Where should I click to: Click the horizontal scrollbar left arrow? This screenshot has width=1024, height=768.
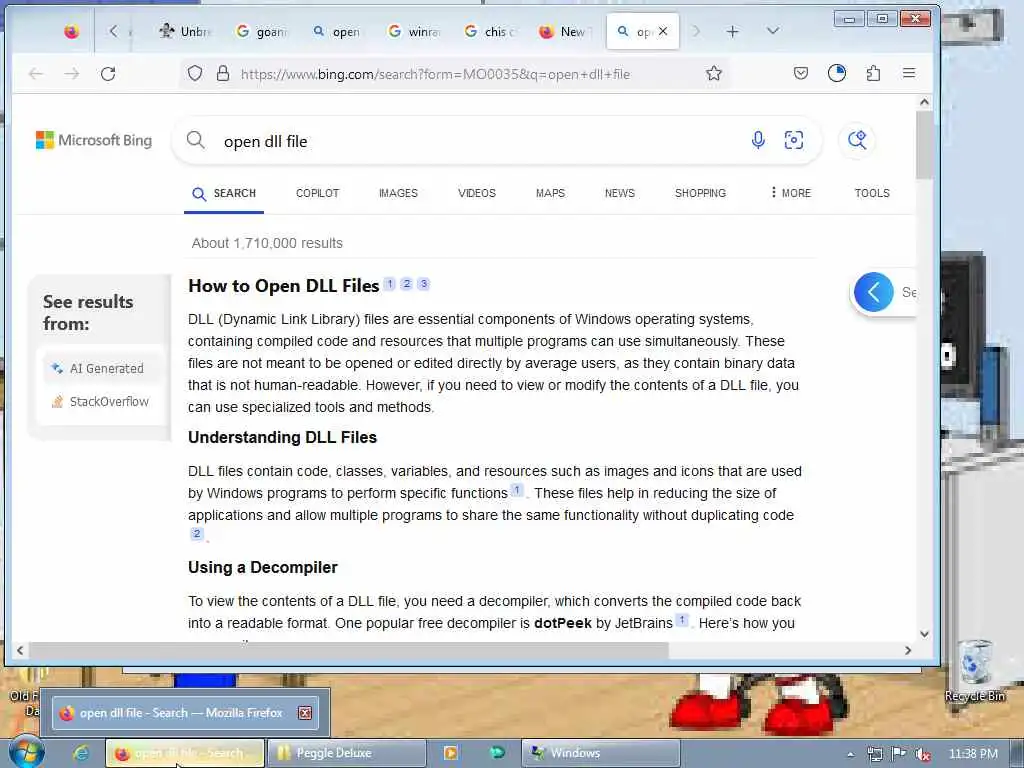pos(20,650)
